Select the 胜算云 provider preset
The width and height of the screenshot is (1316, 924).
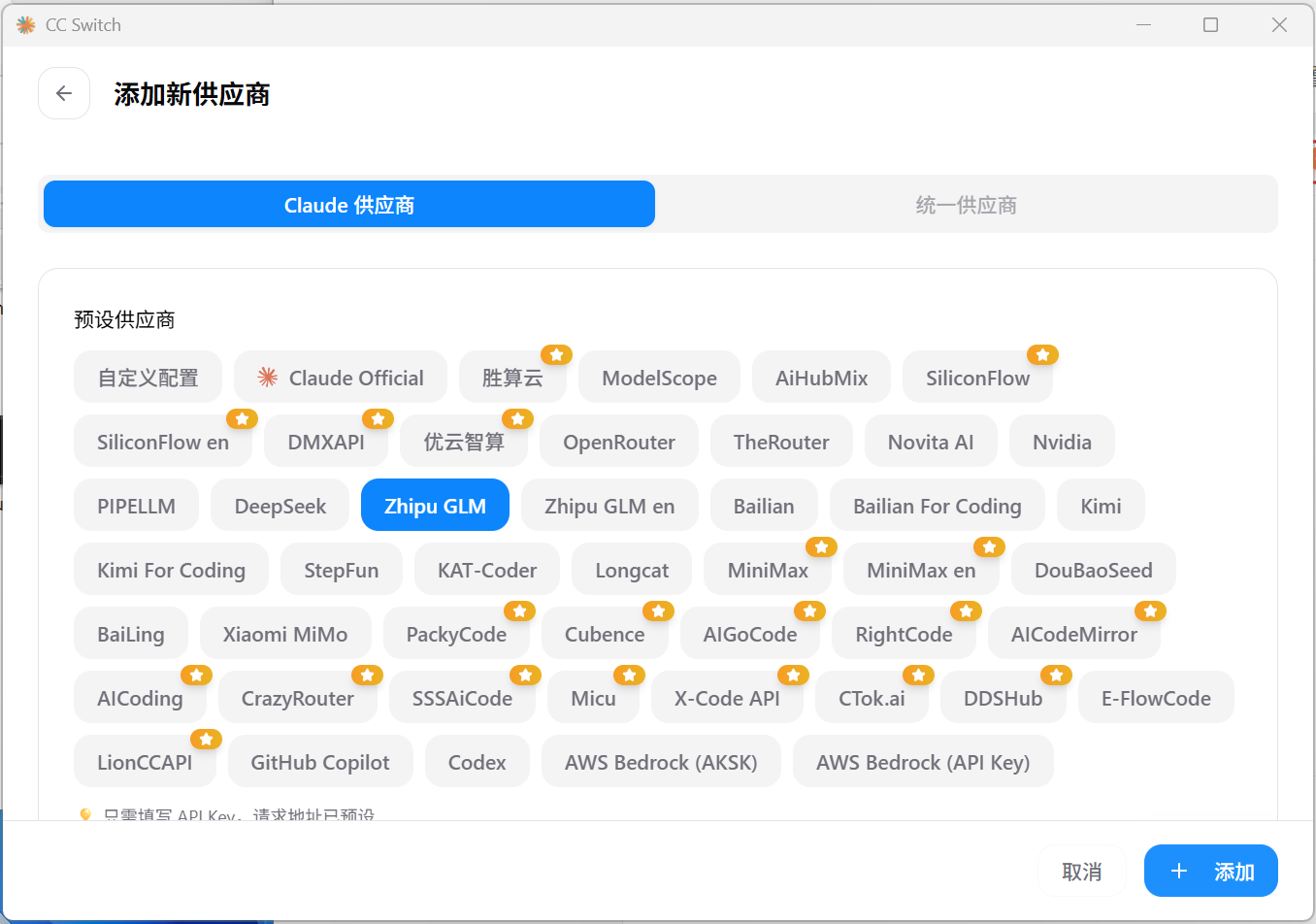(x=512, y=377)
